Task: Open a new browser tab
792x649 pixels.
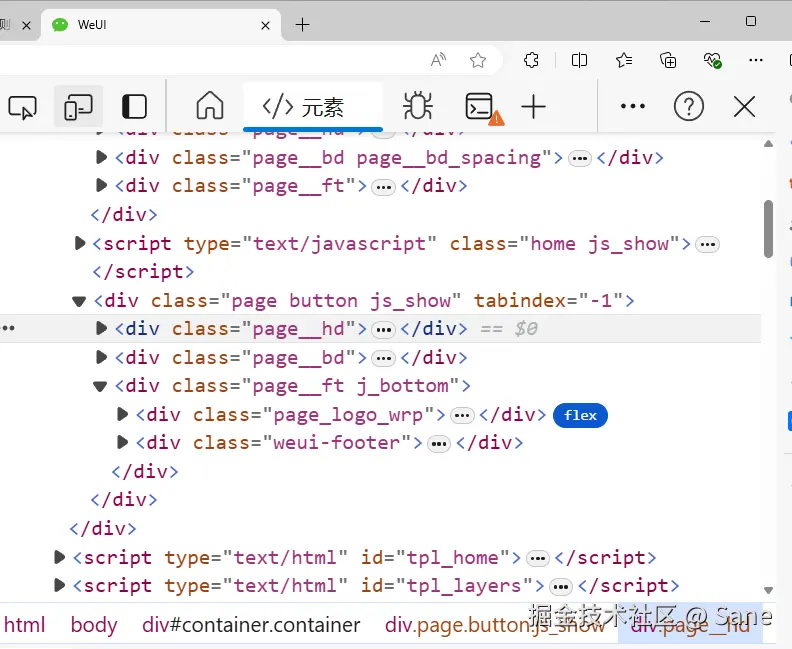Action: pyautogui.click(x=303, y=24)
